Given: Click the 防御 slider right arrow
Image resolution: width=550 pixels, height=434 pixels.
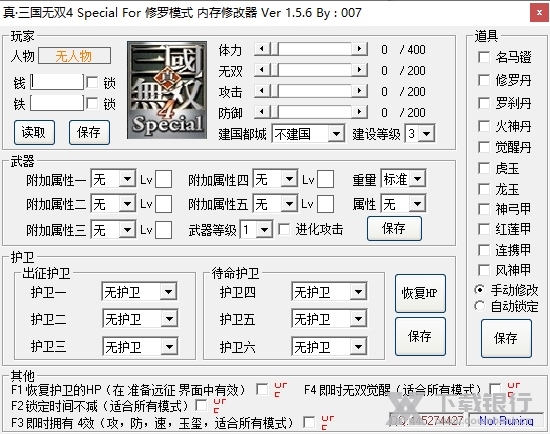Looking at the screenshot, I should tap(359, 112).
